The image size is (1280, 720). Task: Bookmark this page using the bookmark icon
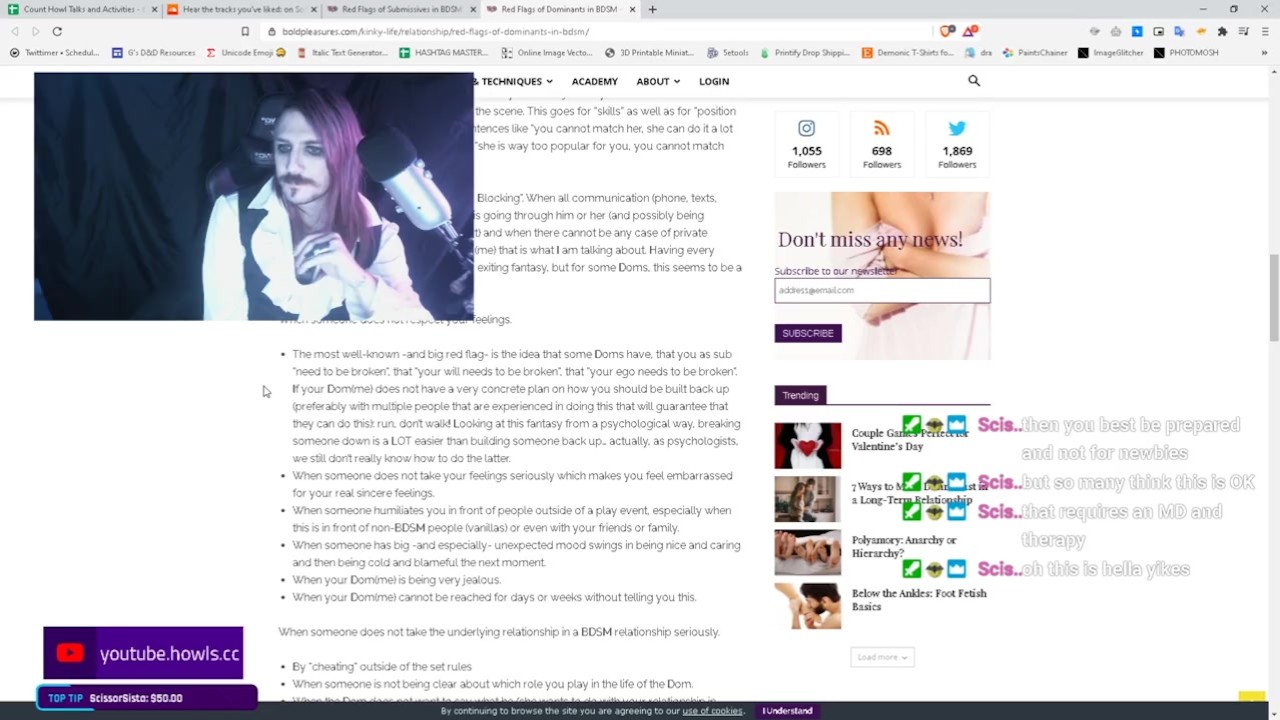(245, 31)
